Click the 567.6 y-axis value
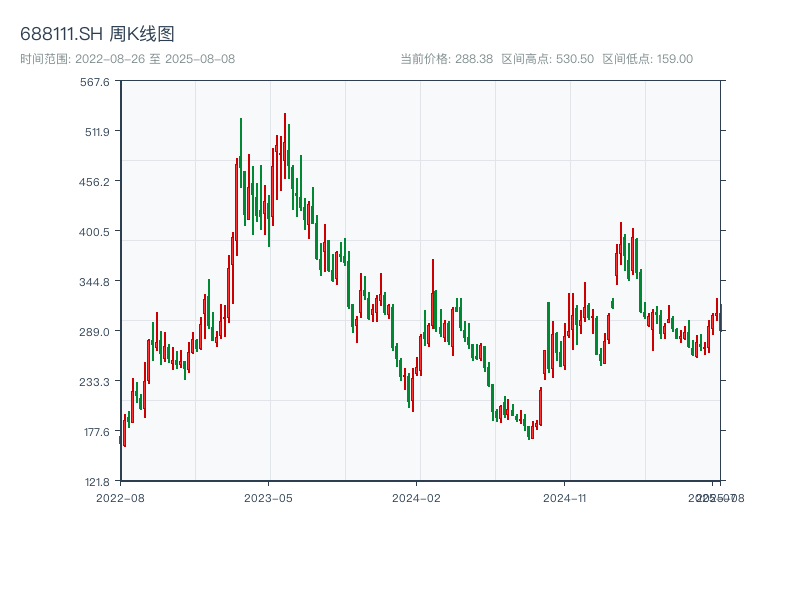 (93, 85)
